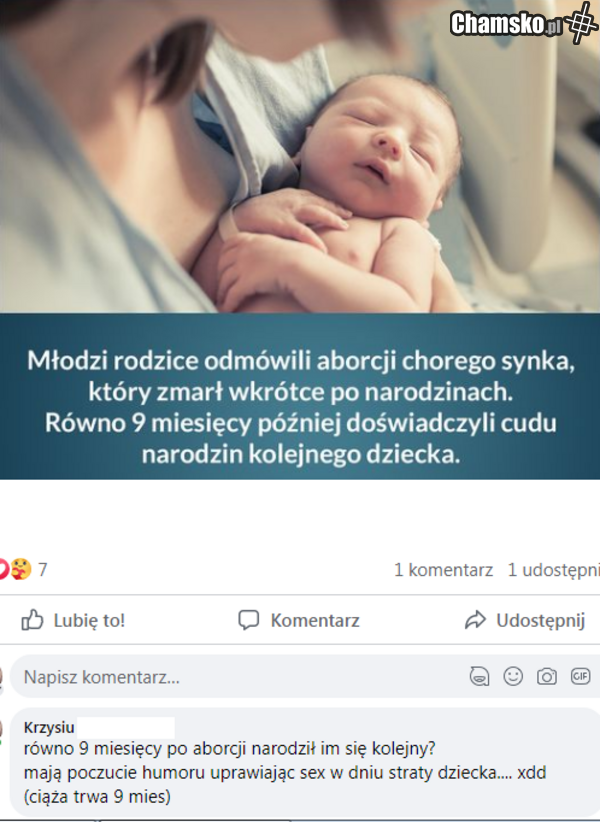This screenshot has width=600, height=822.
Task: Open the '1 udostępni' shares link
Action: point(553,570)
